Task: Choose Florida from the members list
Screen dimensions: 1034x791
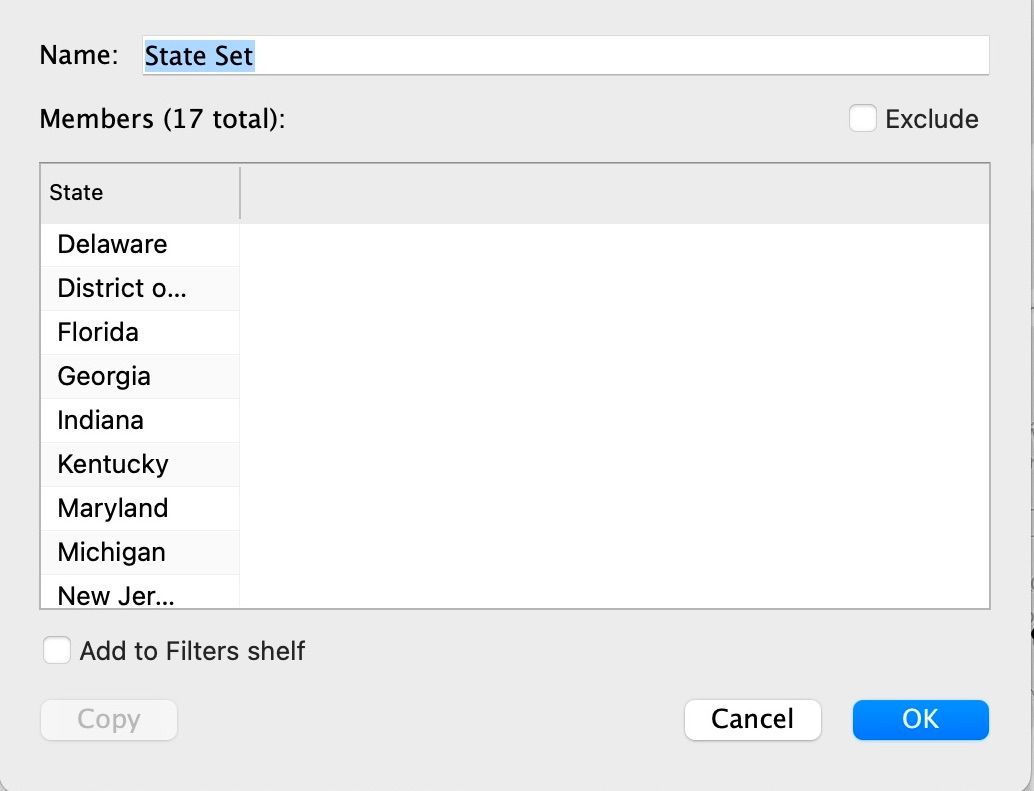Action: (x=98, y=332)
